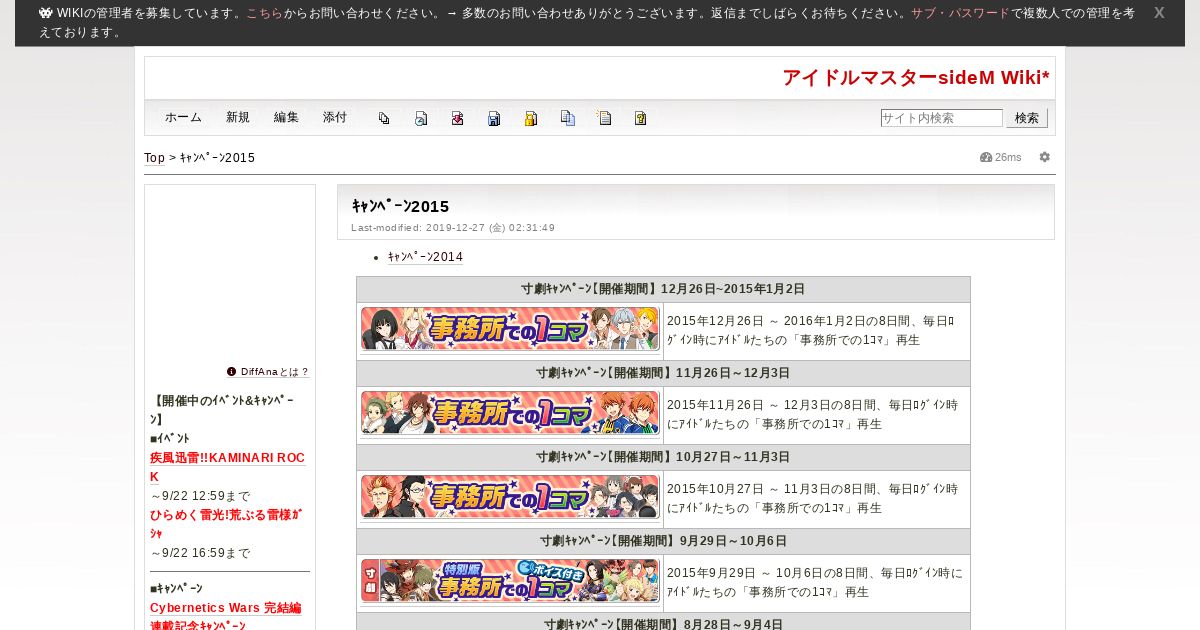The width and height of the screenshot is (1200, 630).
Task: Follow the こちら link in the notice banner
Action: pyautogui.click(x=264, y=14)
